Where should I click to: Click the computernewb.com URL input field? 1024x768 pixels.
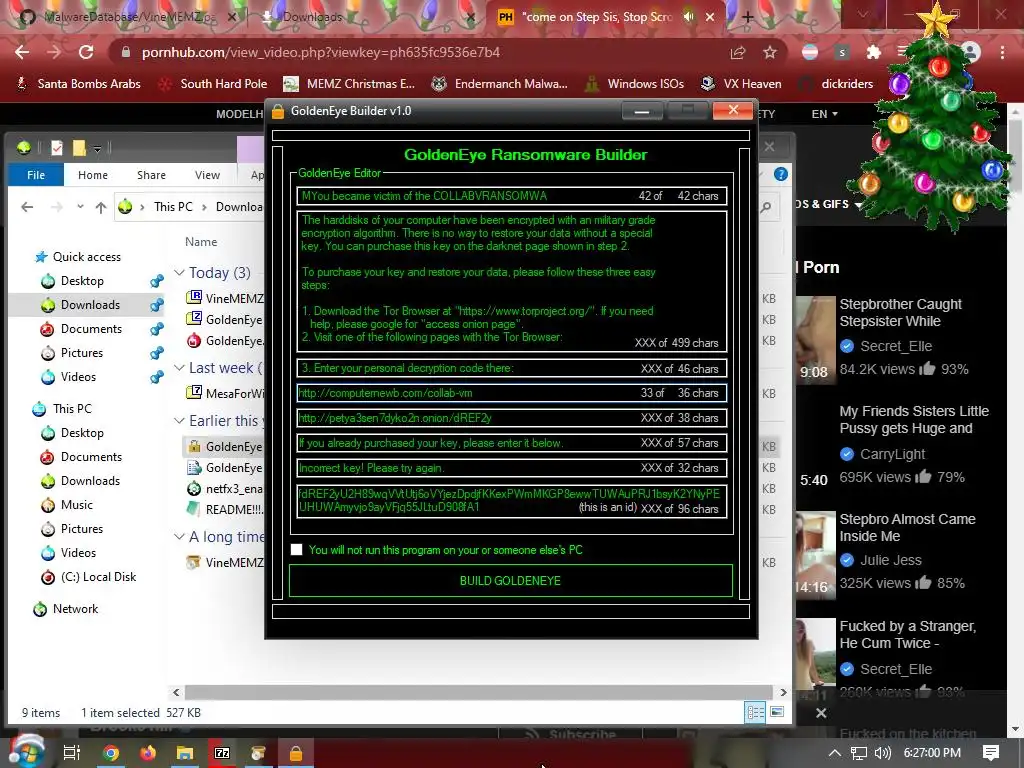[511, 393]
